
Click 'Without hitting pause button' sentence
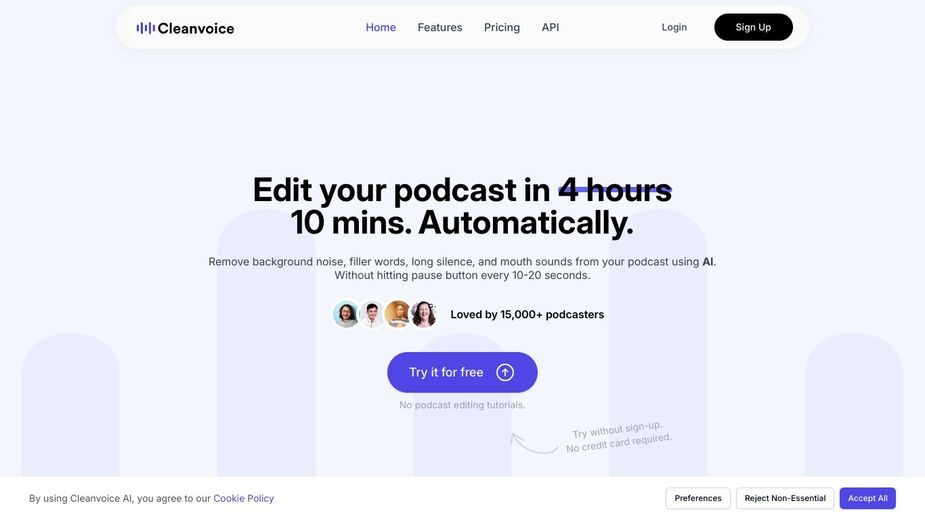pyautogui.click(x=462, y=276)
